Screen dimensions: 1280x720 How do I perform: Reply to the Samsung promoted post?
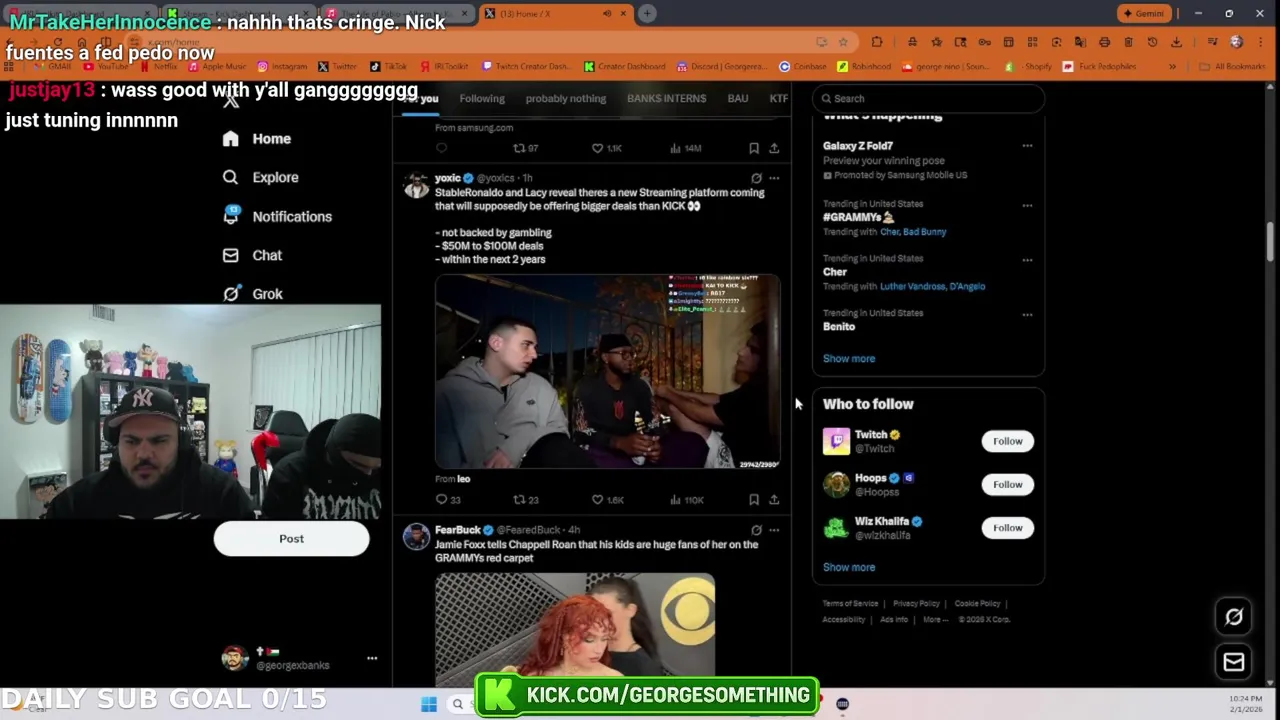tap(441, 148)
